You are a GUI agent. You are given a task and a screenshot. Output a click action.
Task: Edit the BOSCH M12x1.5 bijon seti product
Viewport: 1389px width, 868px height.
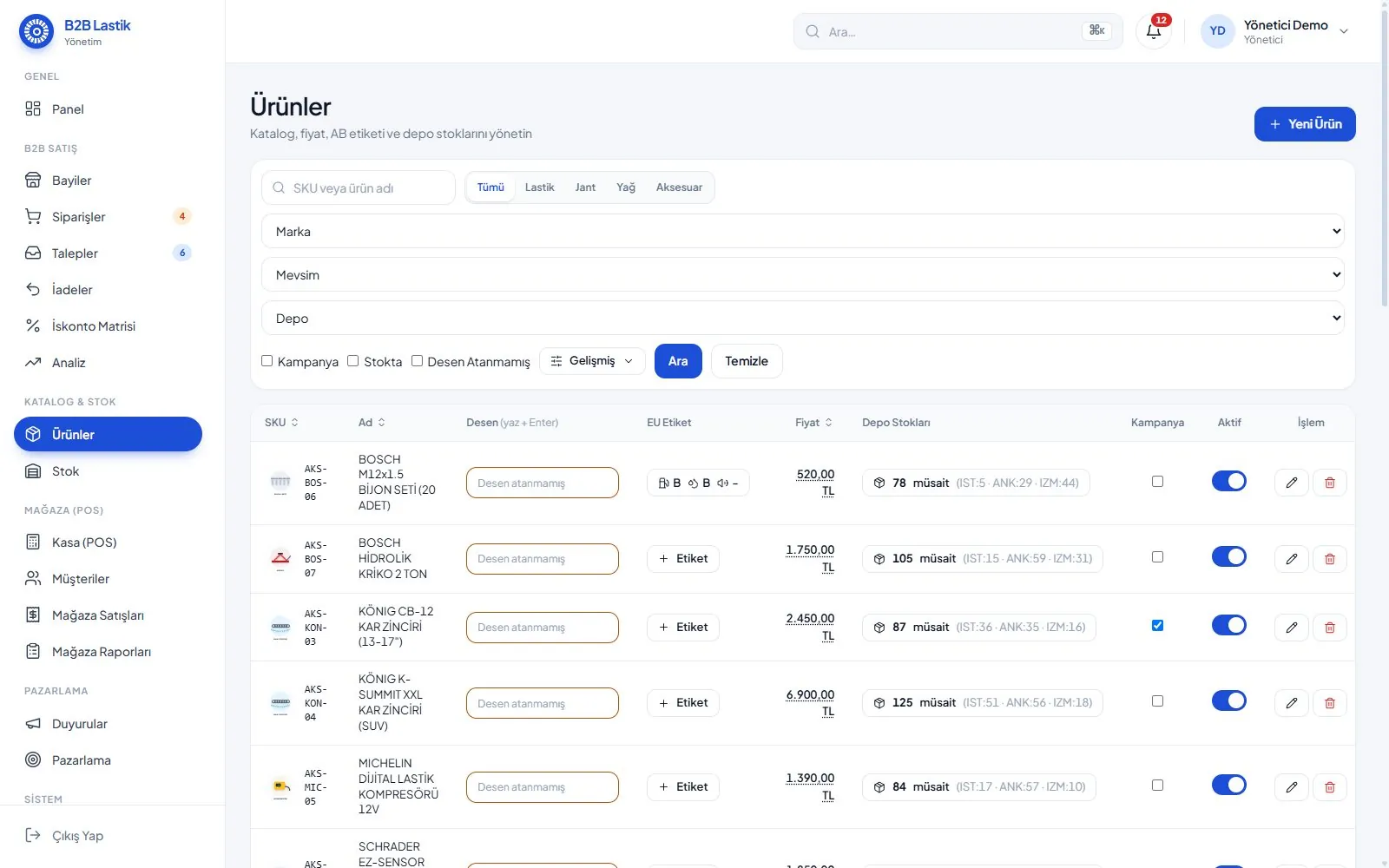point(1291,483)
